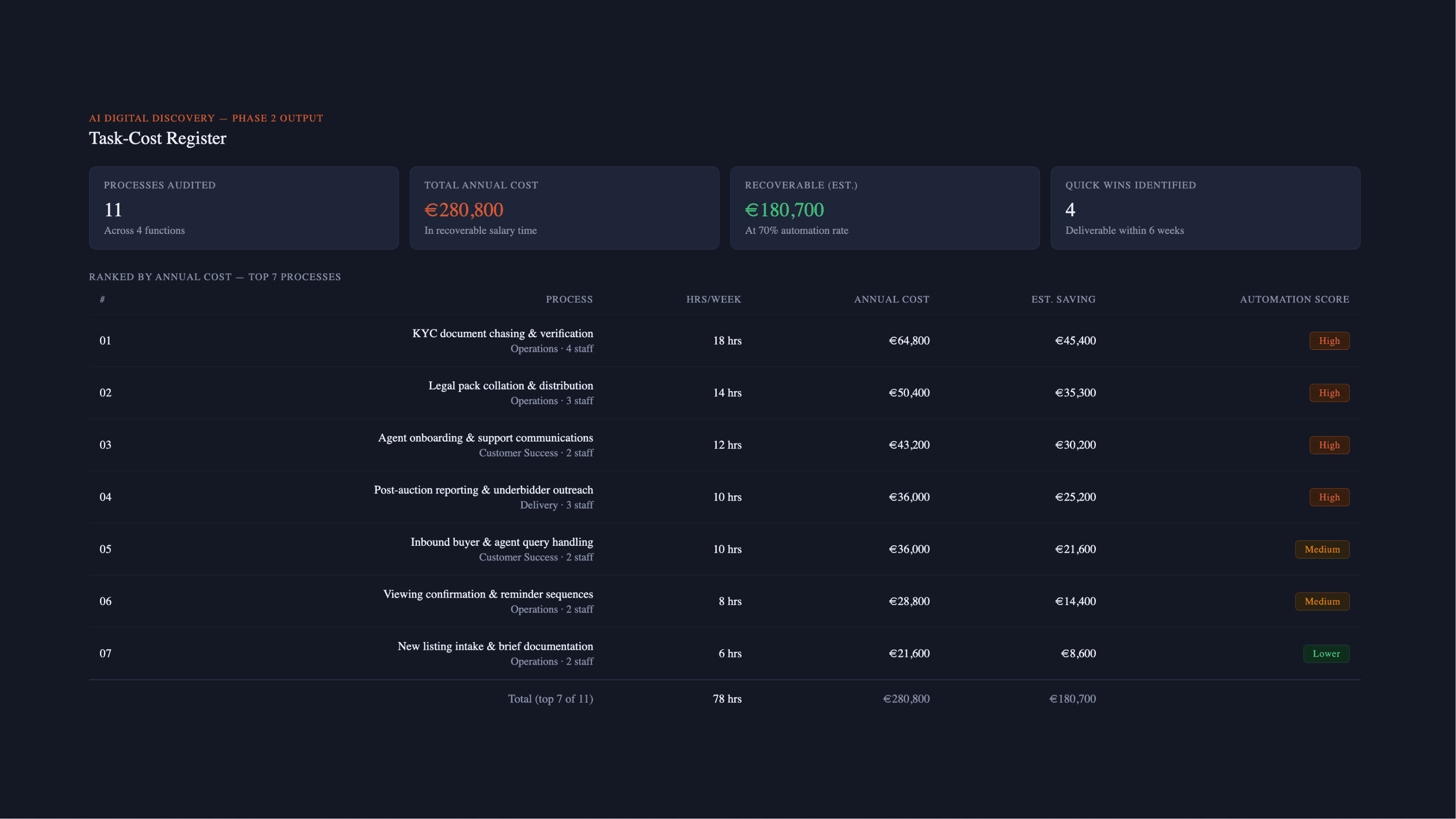Click 'Across 4 functions' caption
This screenshot has height=819, width=1456.
(x=144, y=230)
